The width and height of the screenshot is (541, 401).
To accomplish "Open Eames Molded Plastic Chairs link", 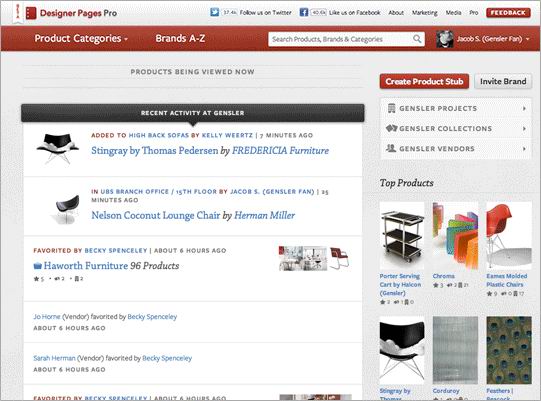I will (x=506, y=280).
